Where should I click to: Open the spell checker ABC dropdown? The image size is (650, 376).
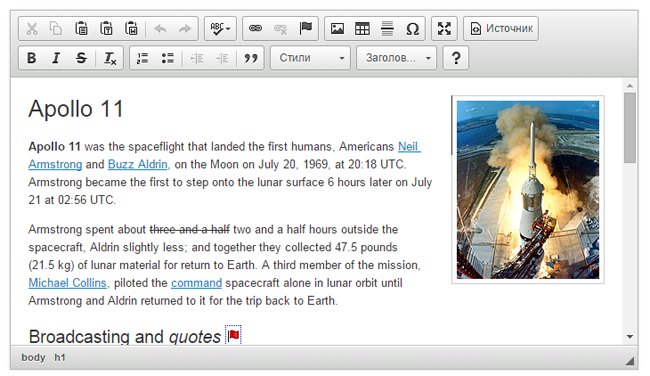pyautogui.click(x=221, y=29)
